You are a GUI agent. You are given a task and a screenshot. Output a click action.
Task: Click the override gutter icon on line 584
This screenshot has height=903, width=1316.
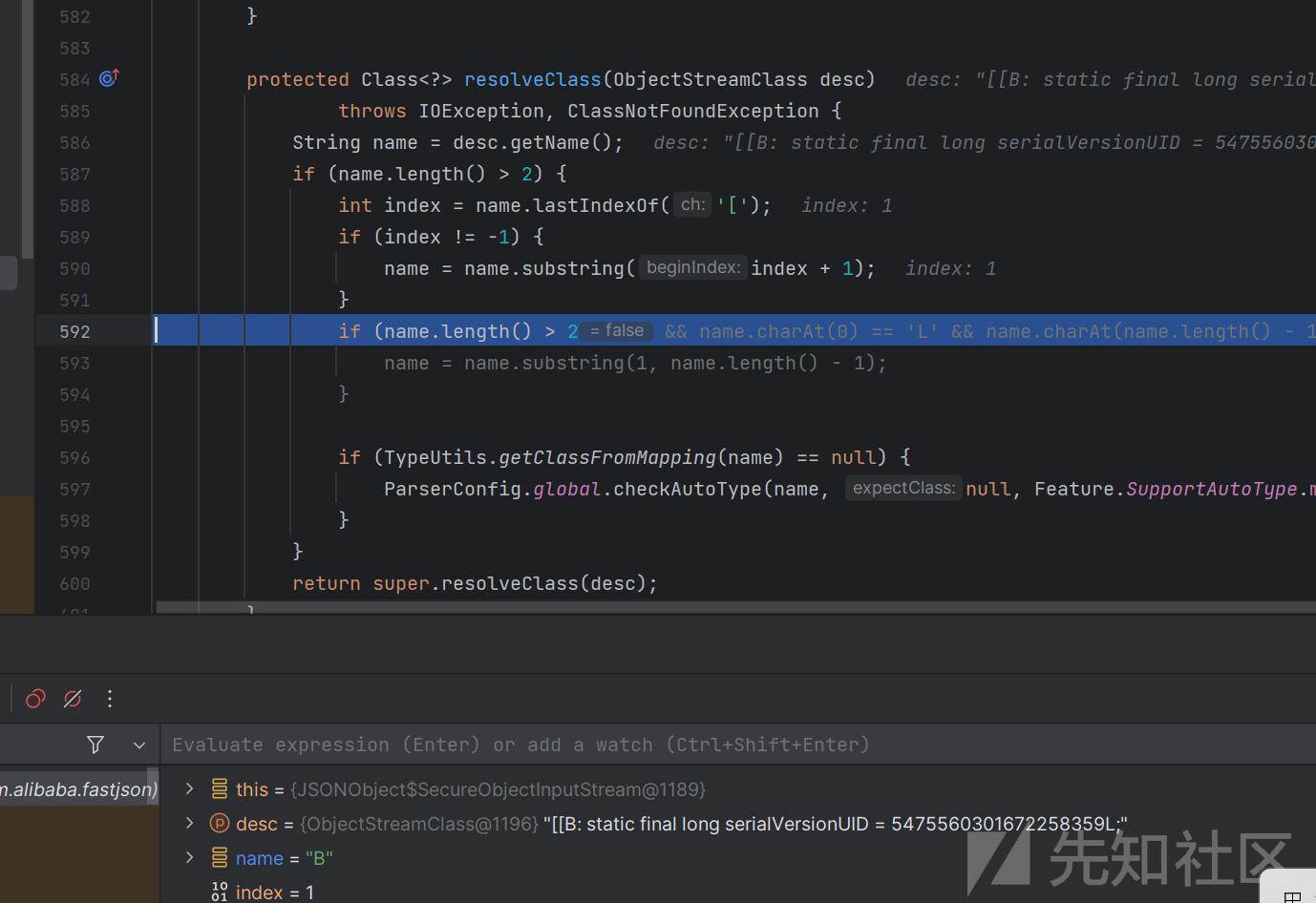(x=109, y=78)
